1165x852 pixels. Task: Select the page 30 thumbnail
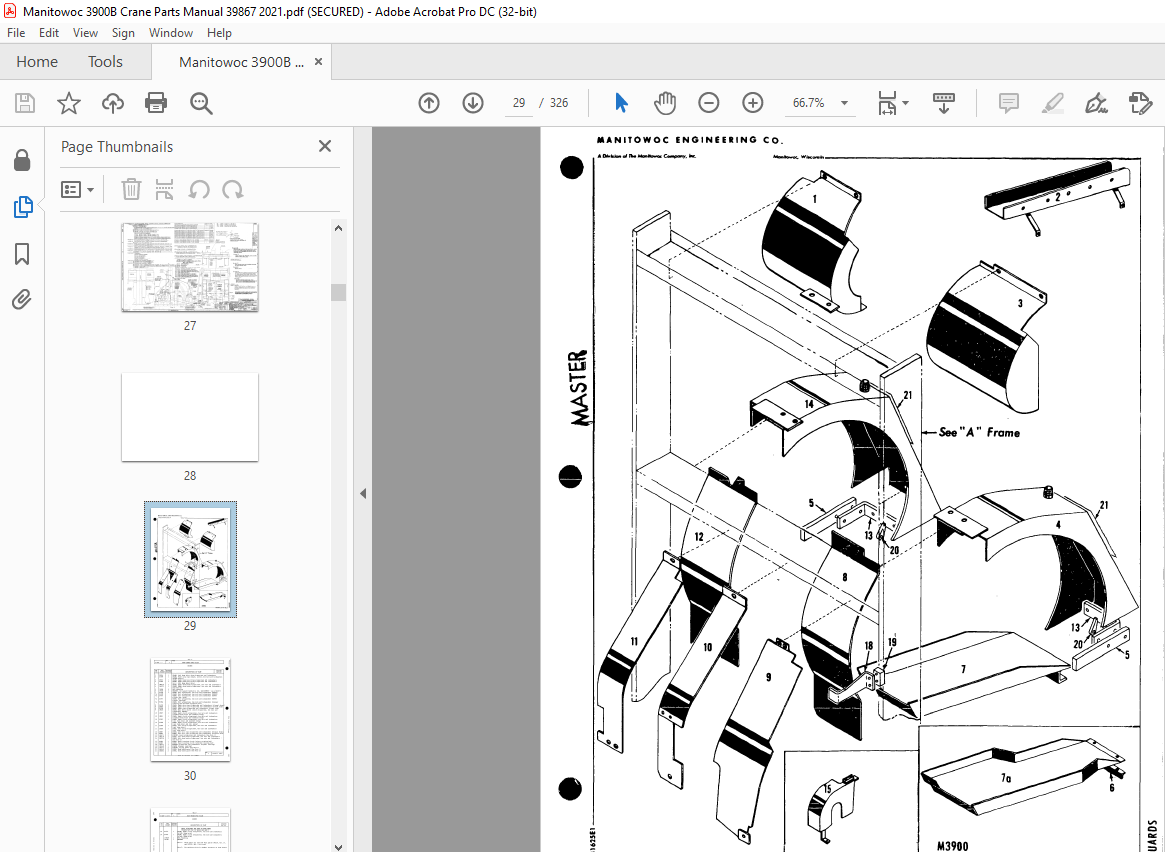pyautogui.click(x=190, y=709)
